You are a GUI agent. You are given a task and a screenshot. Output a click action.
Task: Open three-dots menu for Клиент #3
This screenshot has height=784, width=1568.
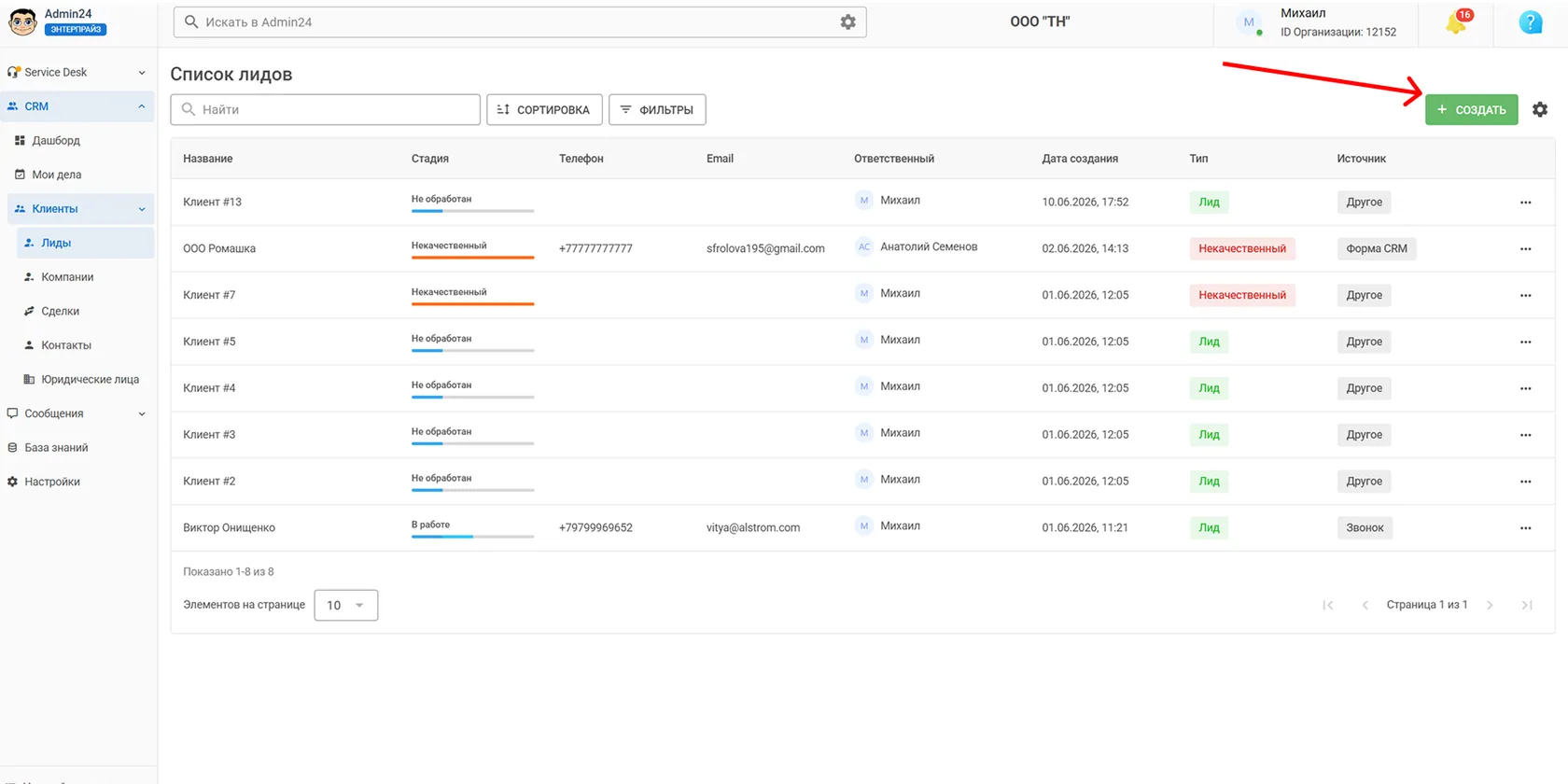click(1525, 435)
